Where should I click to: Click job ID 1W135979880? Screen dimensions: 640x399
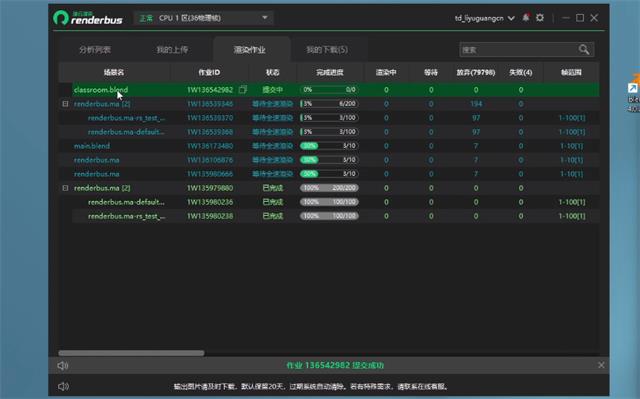(x=210, y=188)
